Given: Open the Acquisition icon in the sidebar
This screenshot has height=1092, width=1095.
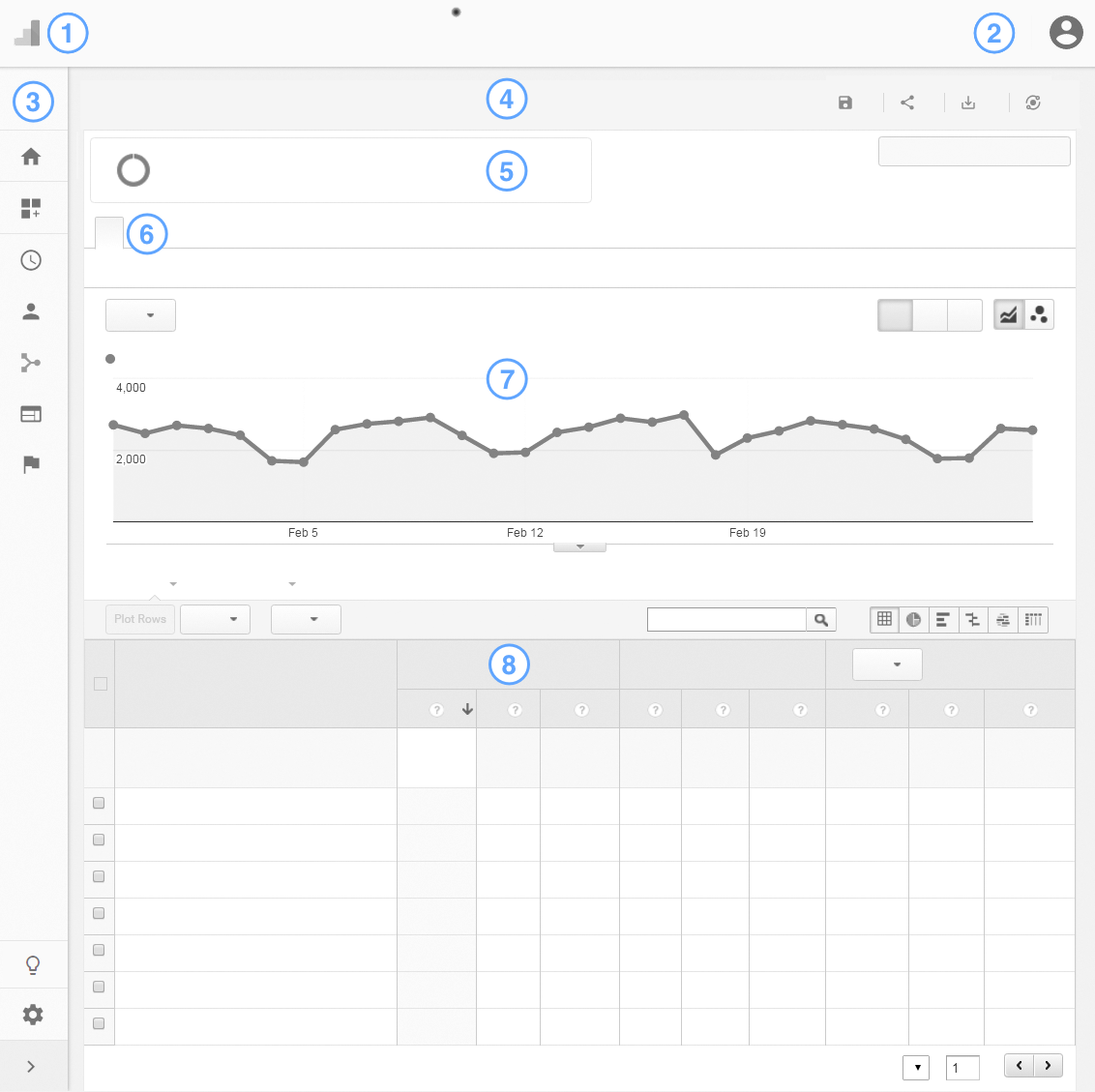Looking at the screenshot, I should tap(31, 363).
